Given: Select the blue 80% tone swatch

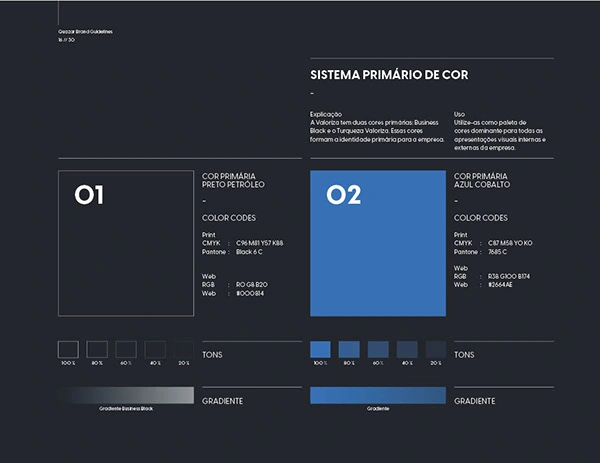Looking at the screenshot, I should pyautogui.click(x=349, y=349).
